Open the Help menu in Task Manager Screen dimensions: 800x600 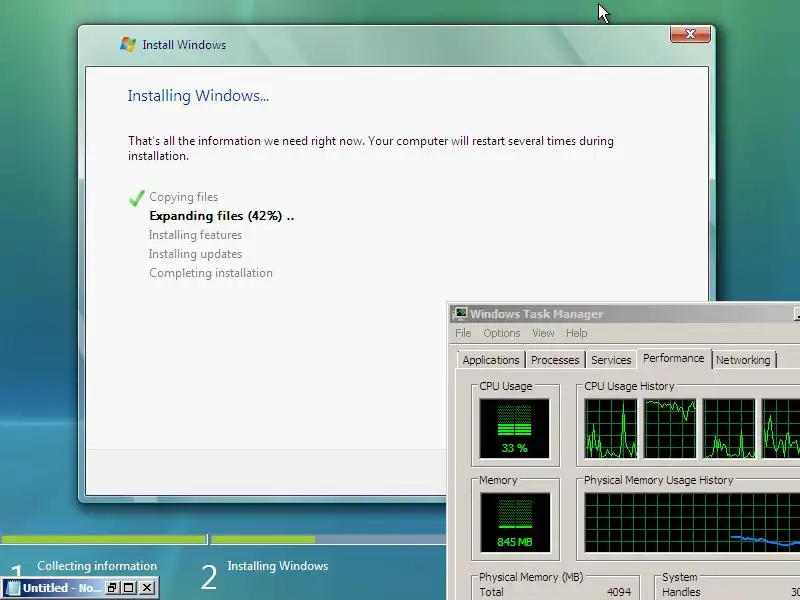click(x=577, y=333)
